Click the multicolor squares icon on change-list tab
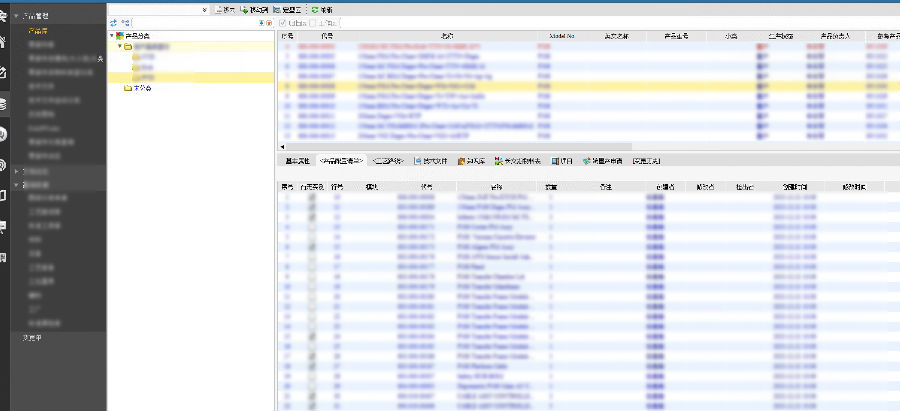 498,161
